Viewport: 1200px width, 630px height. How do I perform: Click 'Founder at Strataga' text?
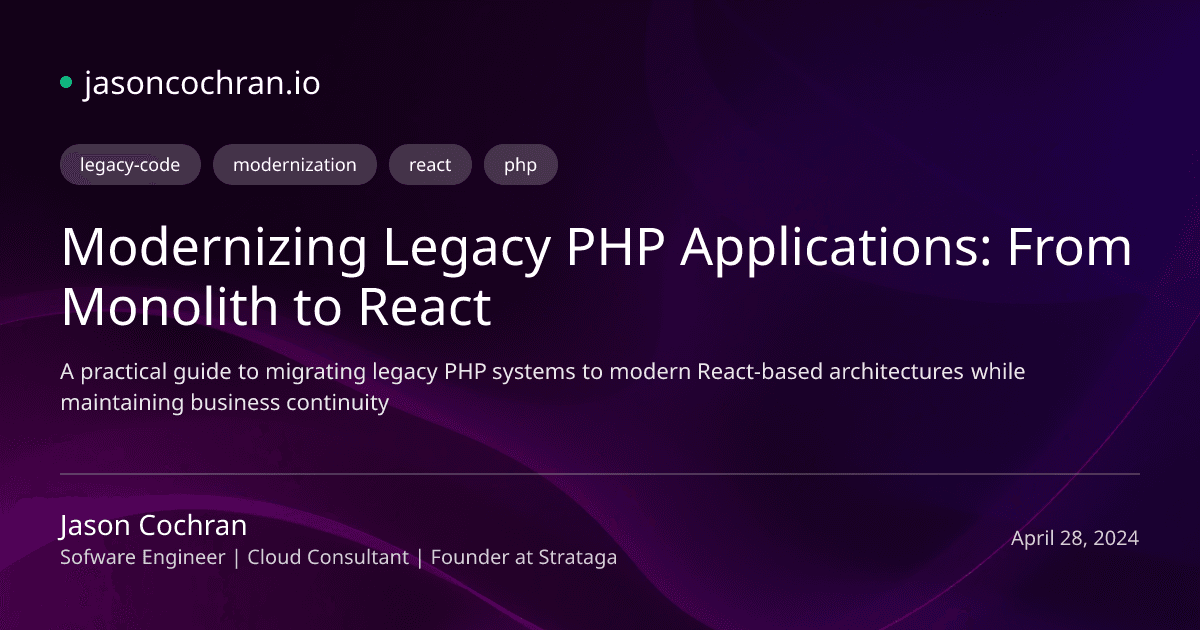click(x=524, y=557)
